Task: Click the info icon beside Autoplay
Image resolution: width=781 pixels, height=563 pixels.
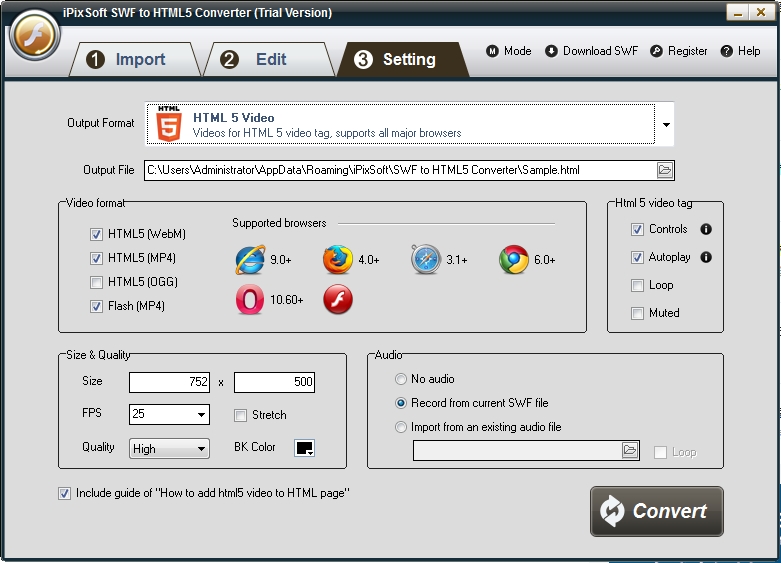Action: click(706, 257)
